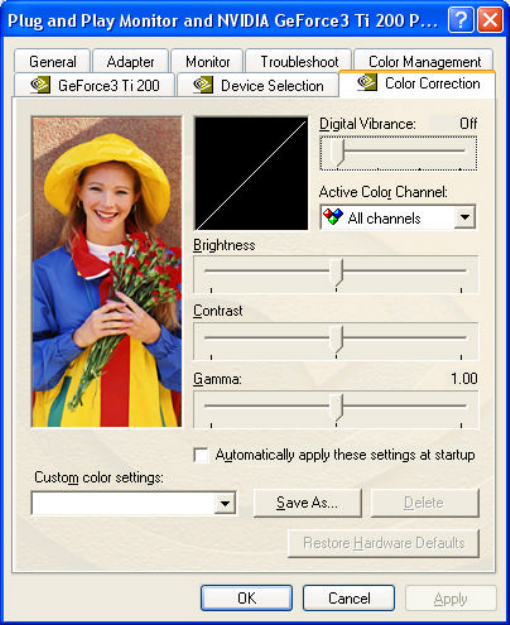
Task: Switch to the Monitor tab
Action: (207, 61)
